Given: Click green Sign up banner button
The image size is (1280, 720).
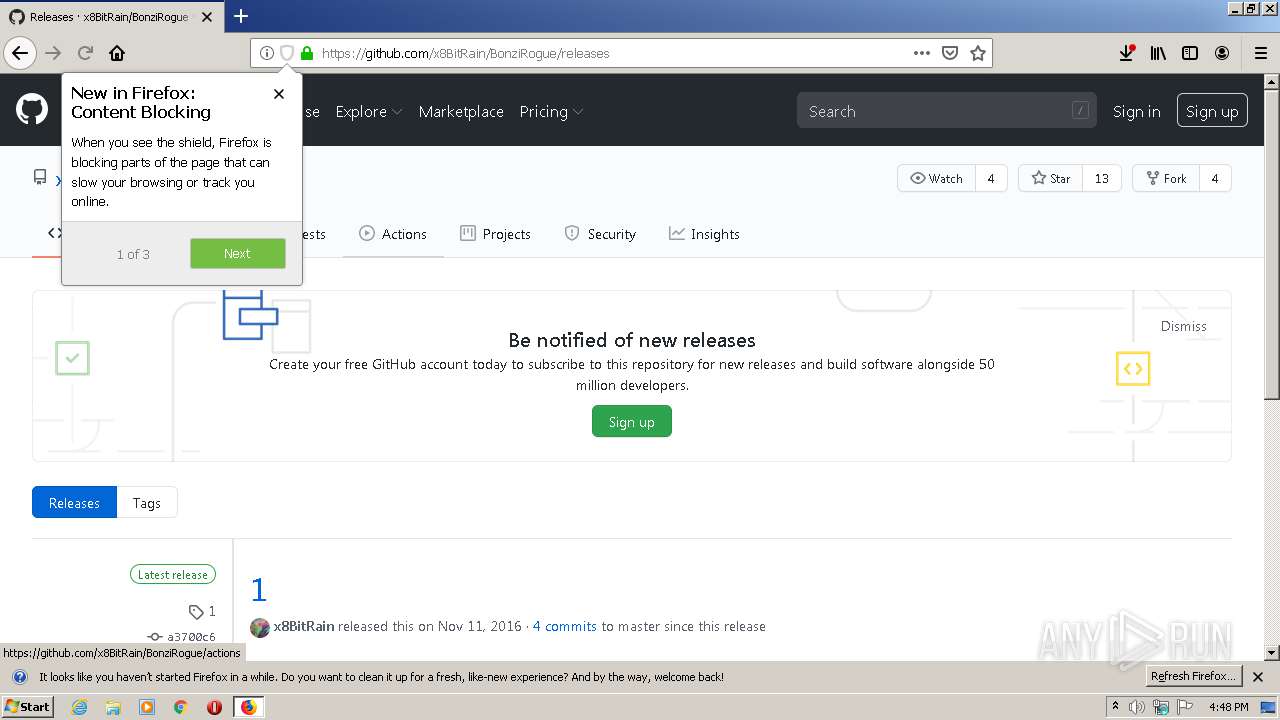Looking at the screenshot, I should point(632,422).
